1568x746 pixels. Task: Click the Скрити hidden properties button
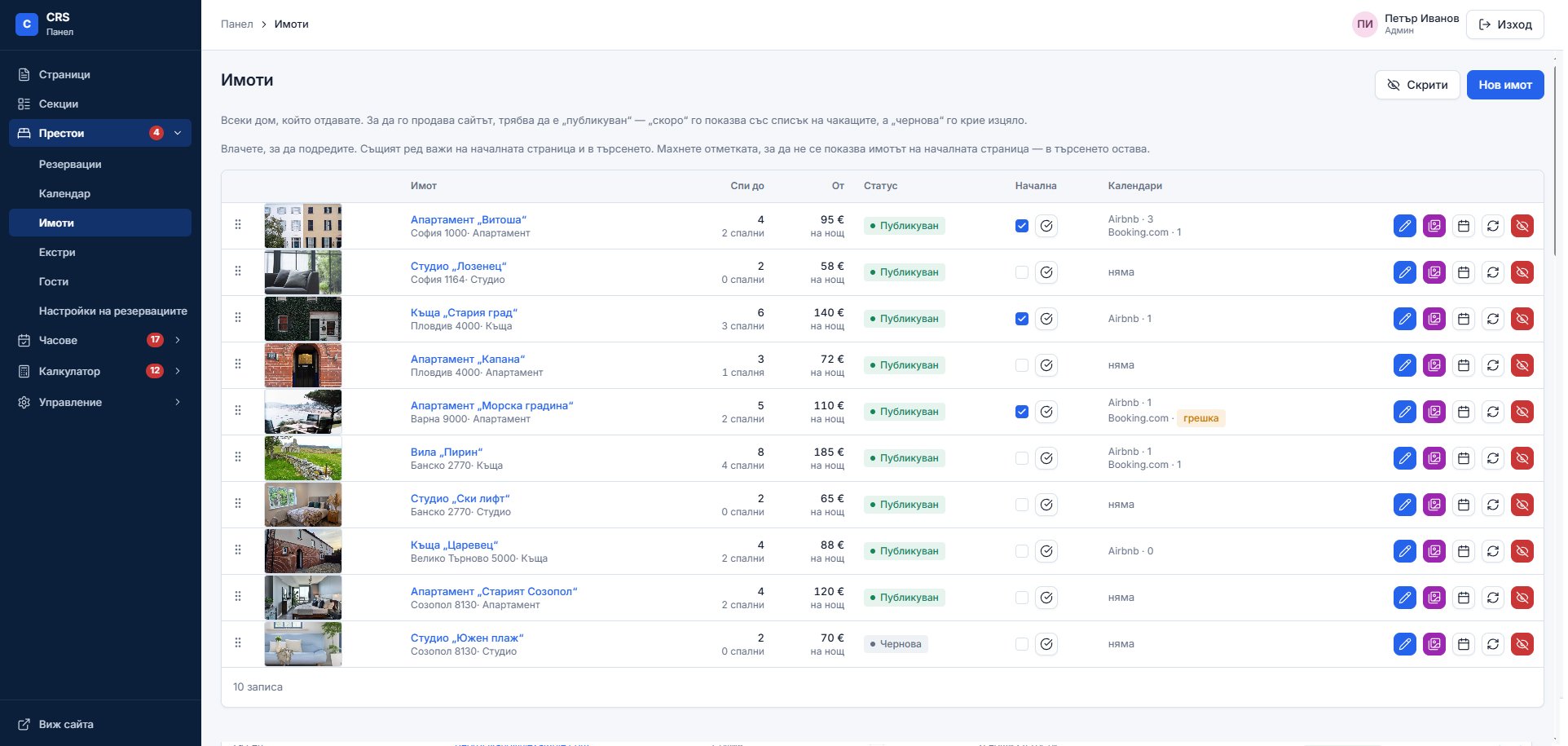(x=1416, y=85)
